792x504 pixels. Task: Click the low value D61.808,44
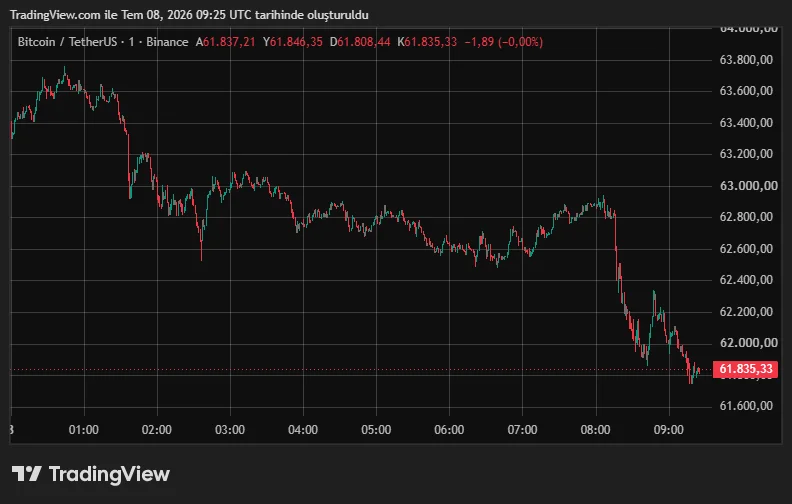360,42
